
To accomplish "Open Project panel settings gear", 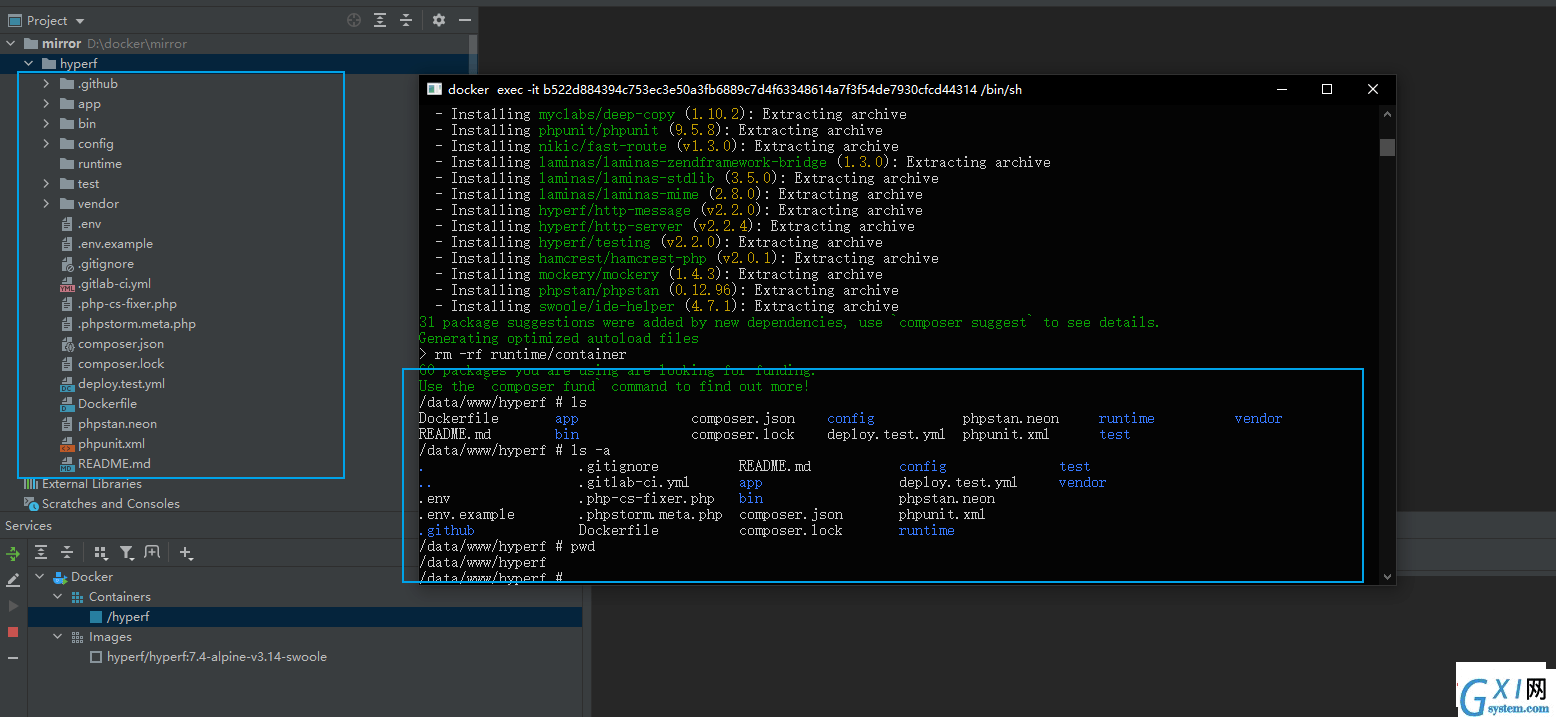I will 439,20.
